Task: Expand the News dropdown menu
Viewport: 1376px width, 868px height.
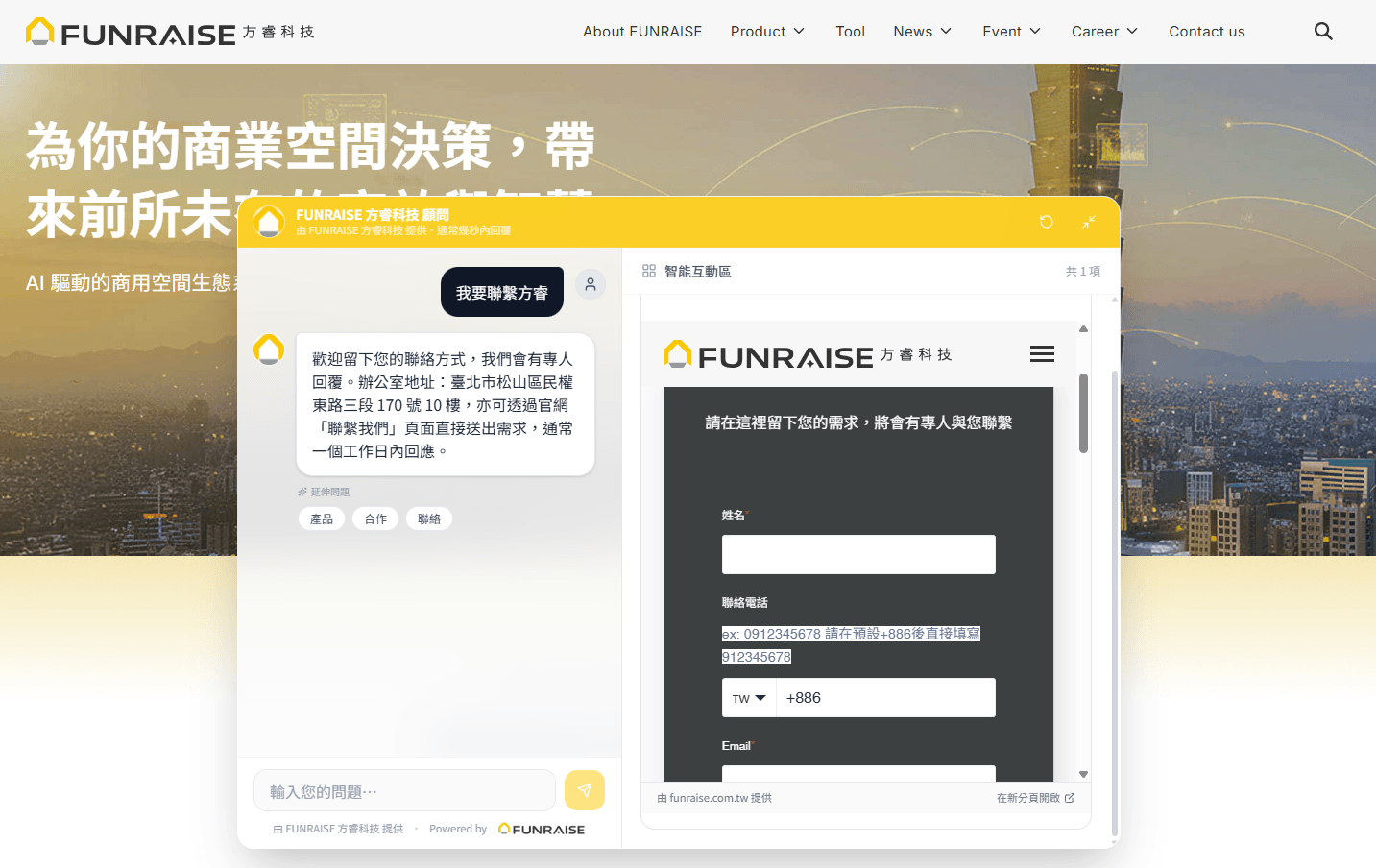Action: click(x=922, y=32)
